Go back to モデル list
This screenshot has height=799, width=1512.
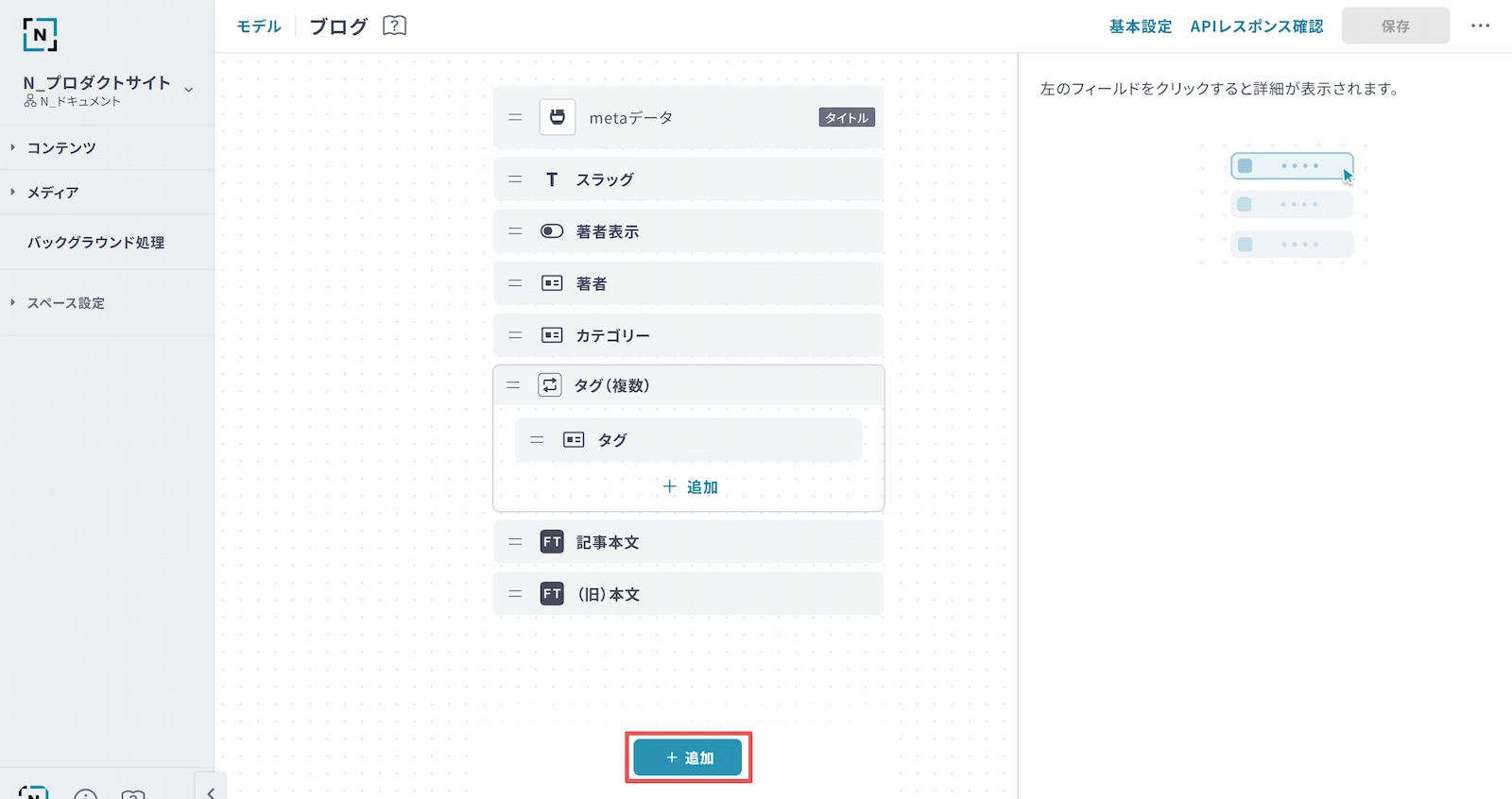tap(258, 26)
